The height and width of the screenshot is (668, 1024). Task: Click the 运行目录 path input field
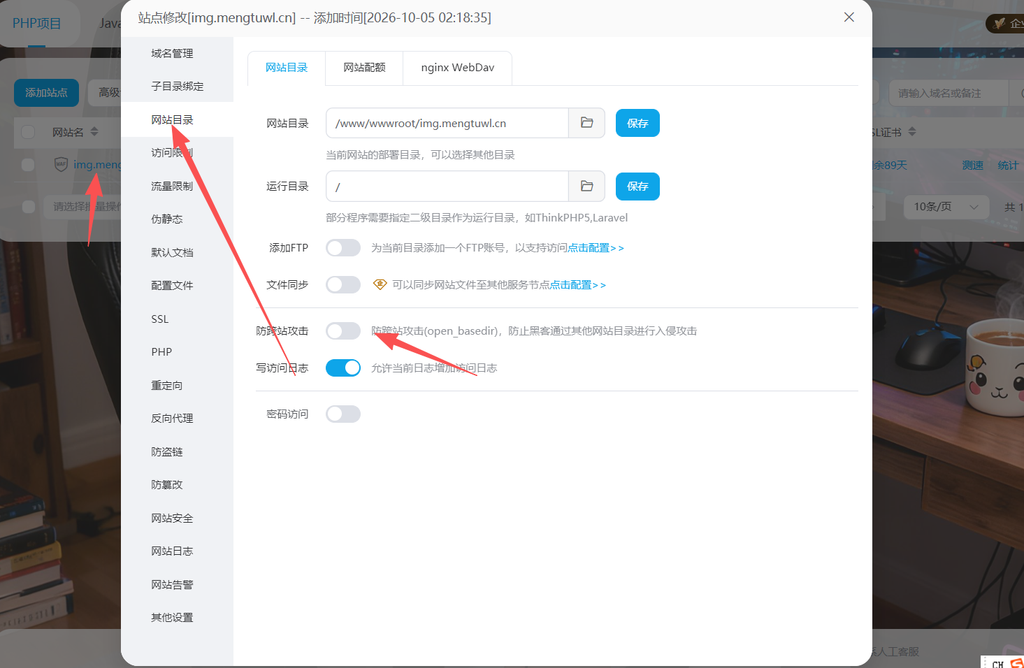[447, 186]
